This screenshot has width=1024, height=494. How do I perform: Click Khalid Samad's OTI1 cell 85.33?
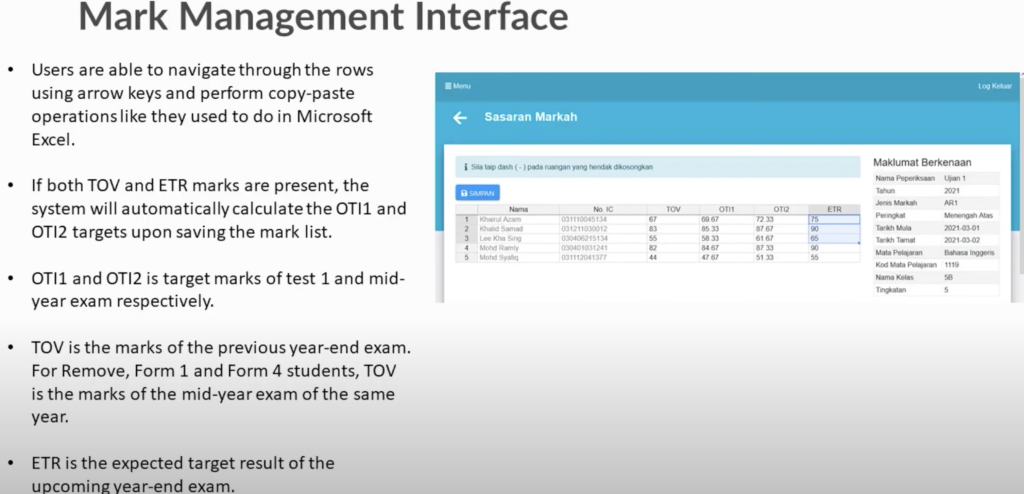click(x=726, y=228)
